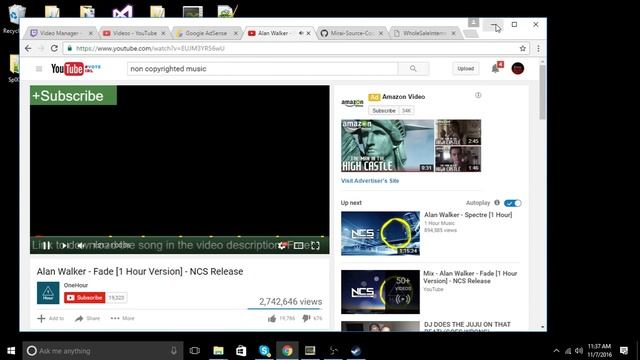Viewport: 640px width, 360px height.
Task: Open Task View on the taskbar
Action: (195, 351)
